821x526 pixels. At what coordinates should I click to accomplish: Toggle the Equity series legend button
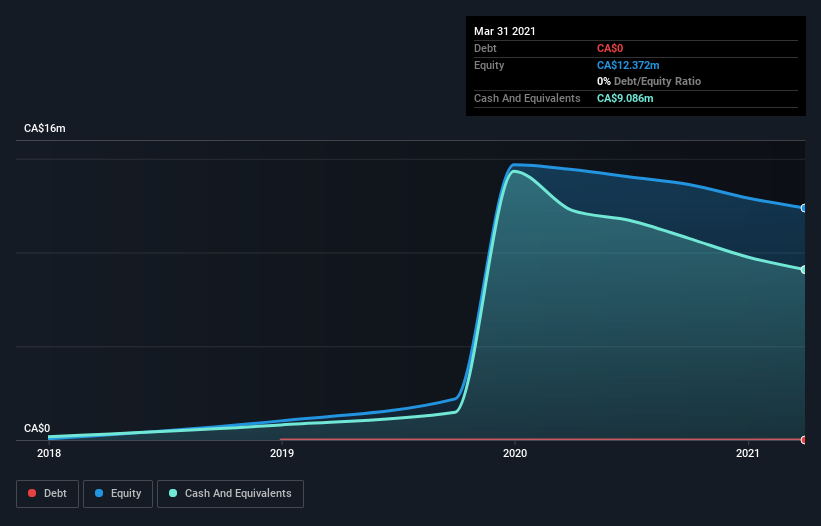118,494
